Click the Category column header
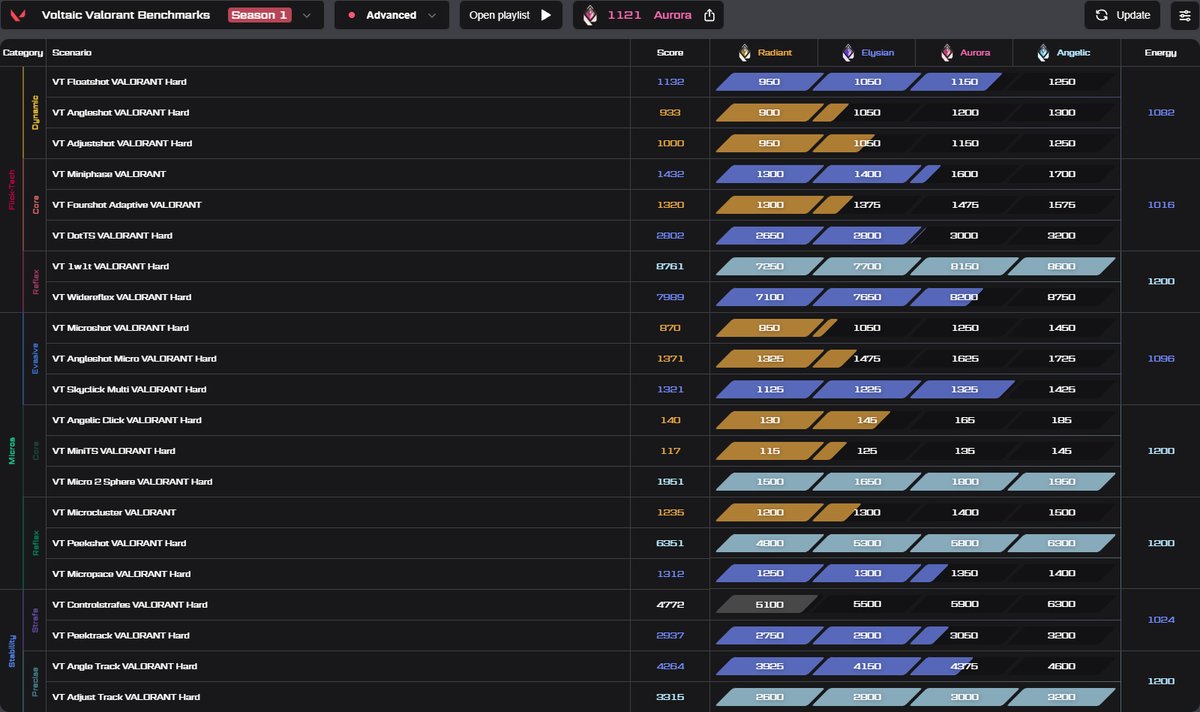The height and width of the screenshot is (712, 1200). (23, 53)
